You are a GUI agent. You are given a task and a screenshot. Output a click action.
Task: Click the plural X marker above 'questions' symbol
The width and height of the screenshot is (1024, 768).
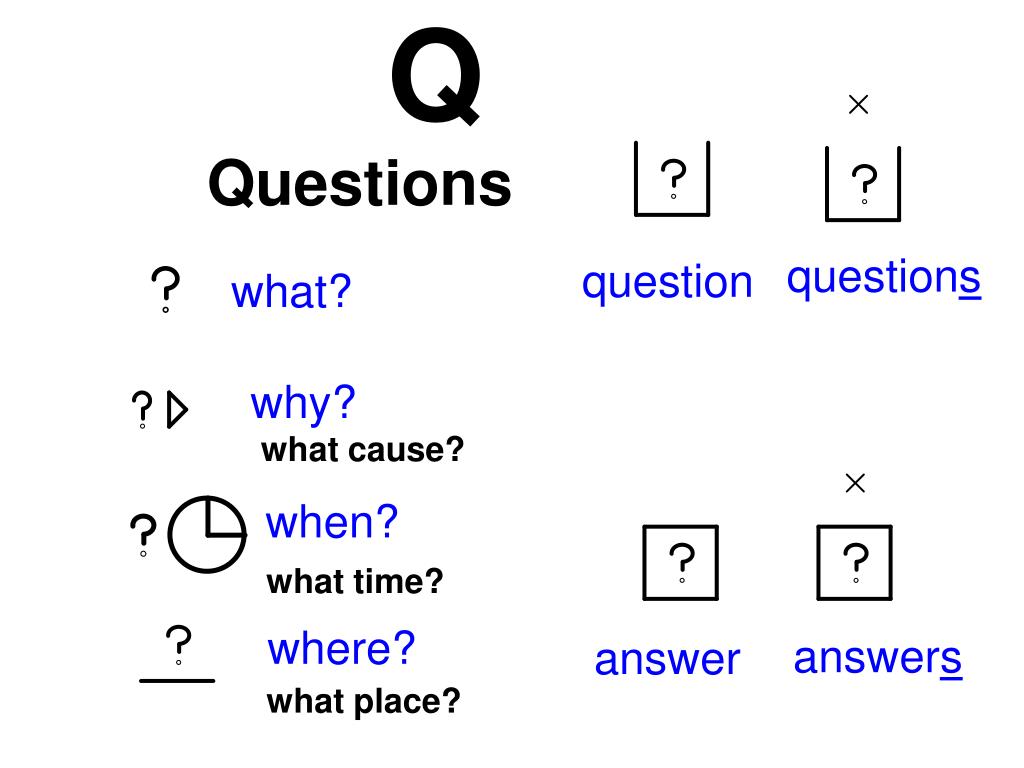pos(858,104)
